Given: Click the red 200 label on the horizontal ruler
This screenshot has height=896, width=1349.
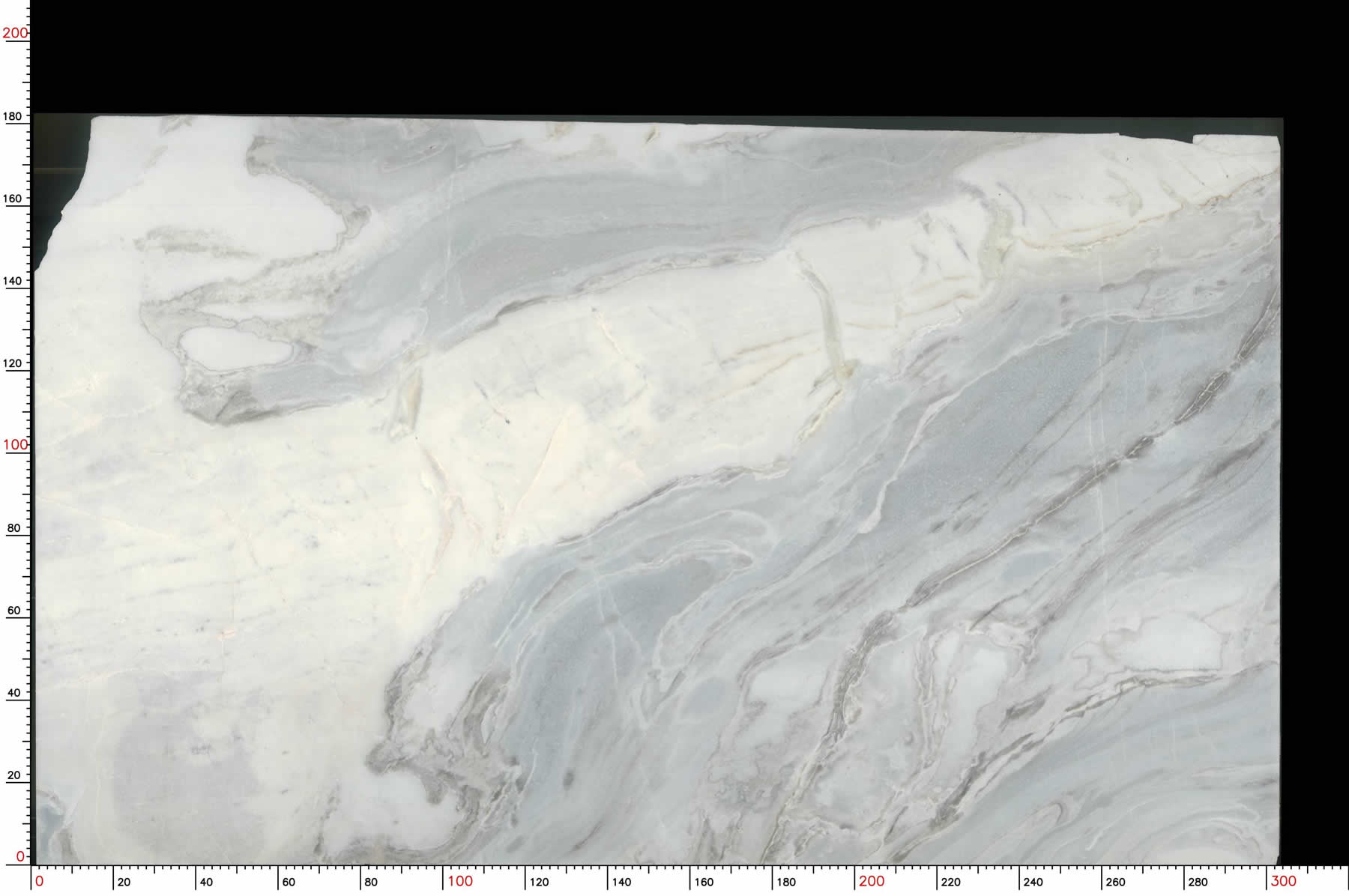Looking at the screenshot, I should point(872,881).
